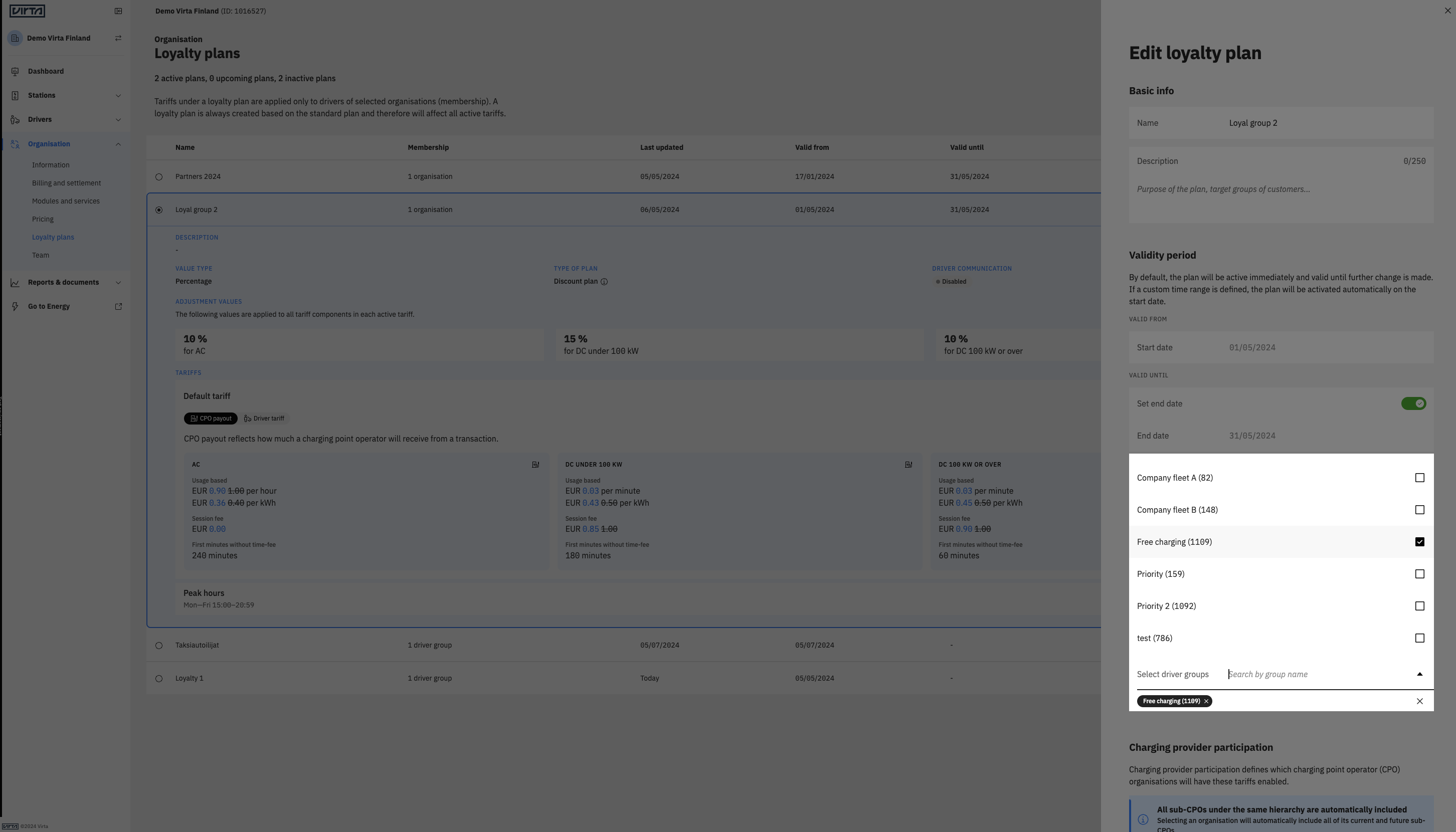Expand Reports & documents chevron
The height and width of the screenshot is (832, 1456).
coord(118,282)
